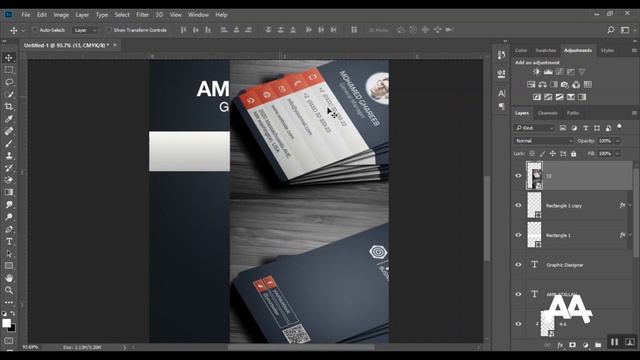
Task: Click the vertical canvas scrollbar
Action: (487, 218)
